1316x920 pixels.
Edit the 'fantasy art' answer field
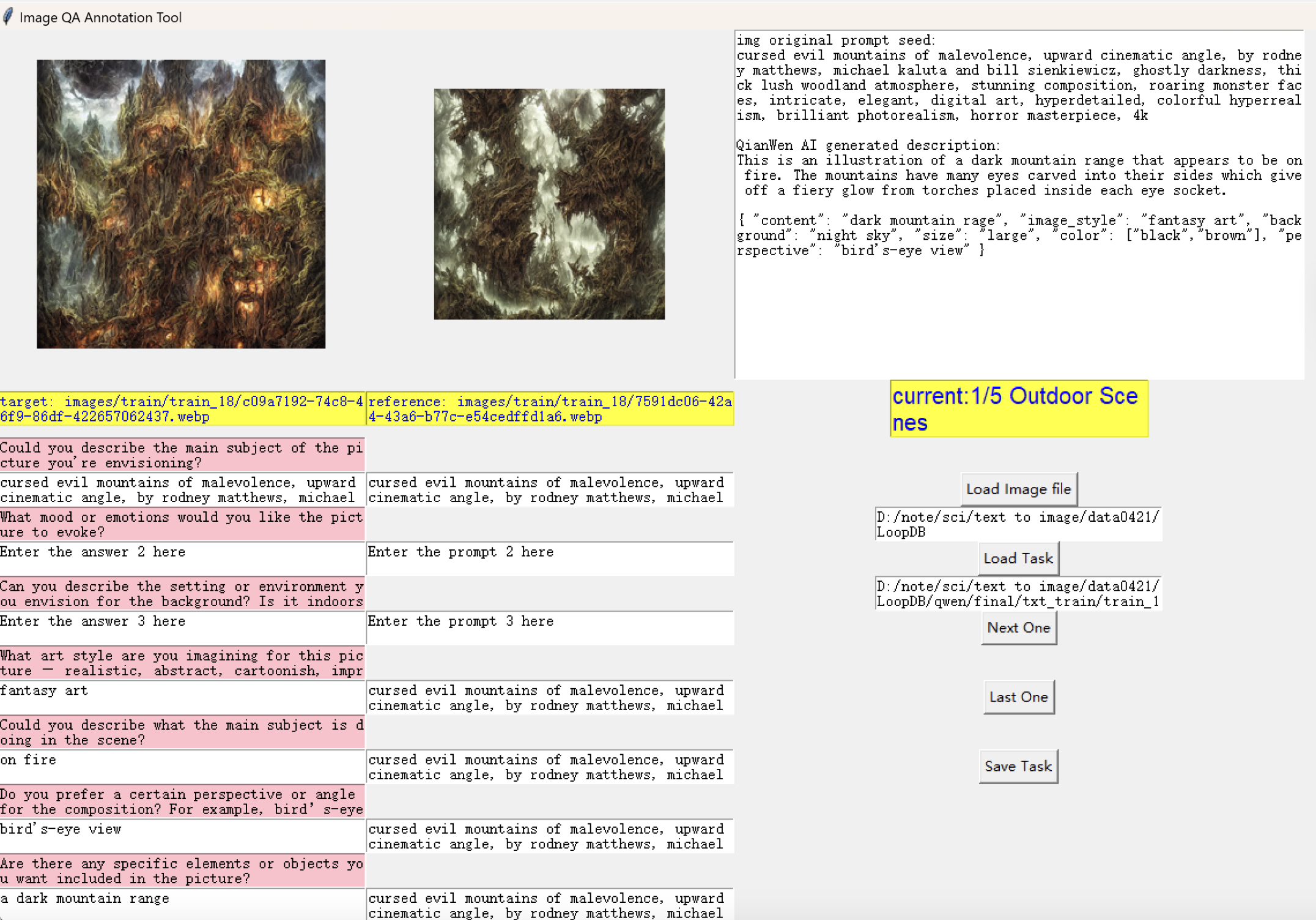tap(182, 697)
